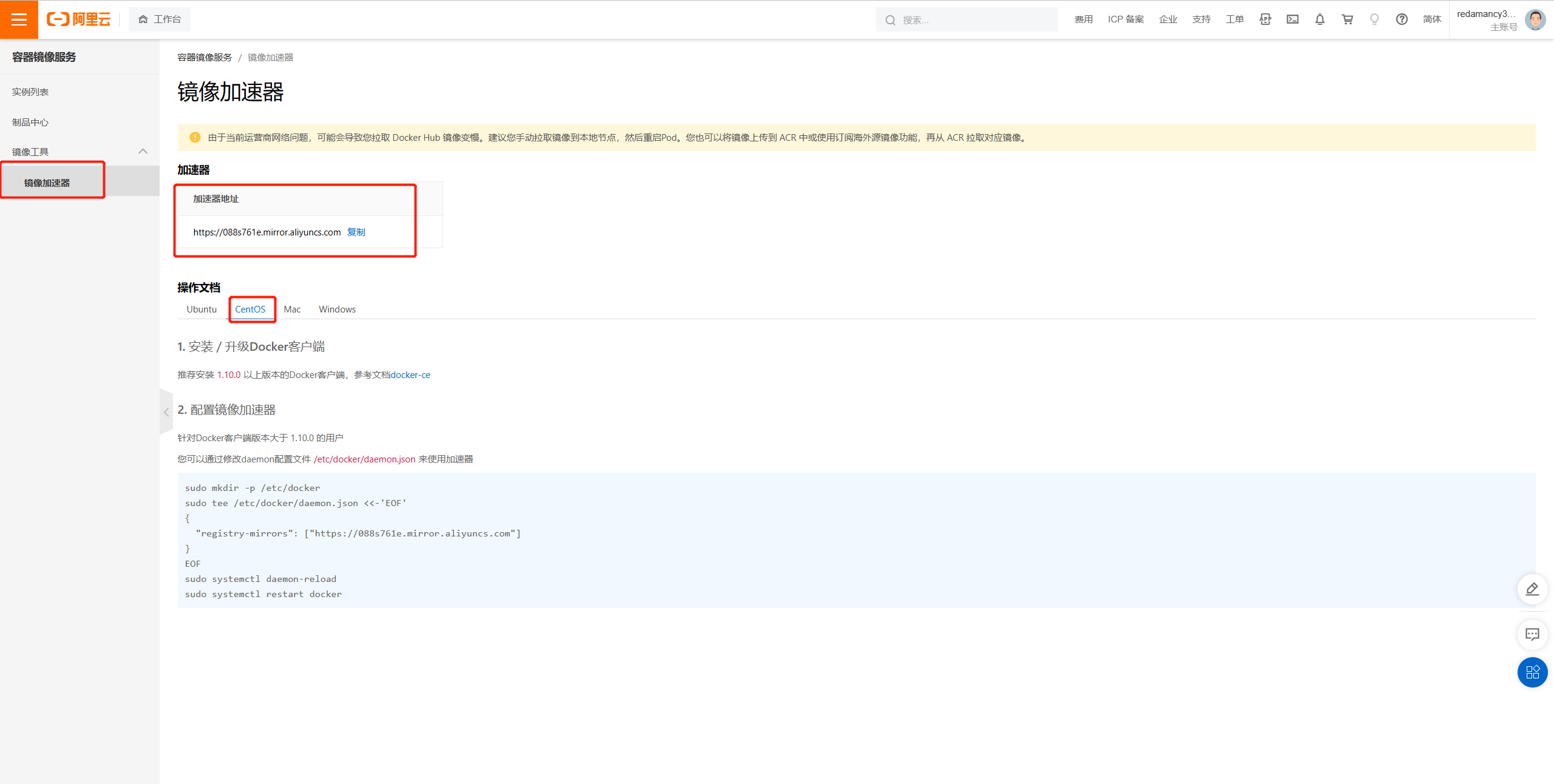Click the /etc/docker/daemon.json path text
The height and width of the screenshot is (784, 1554).
click(x=364, y=459)
